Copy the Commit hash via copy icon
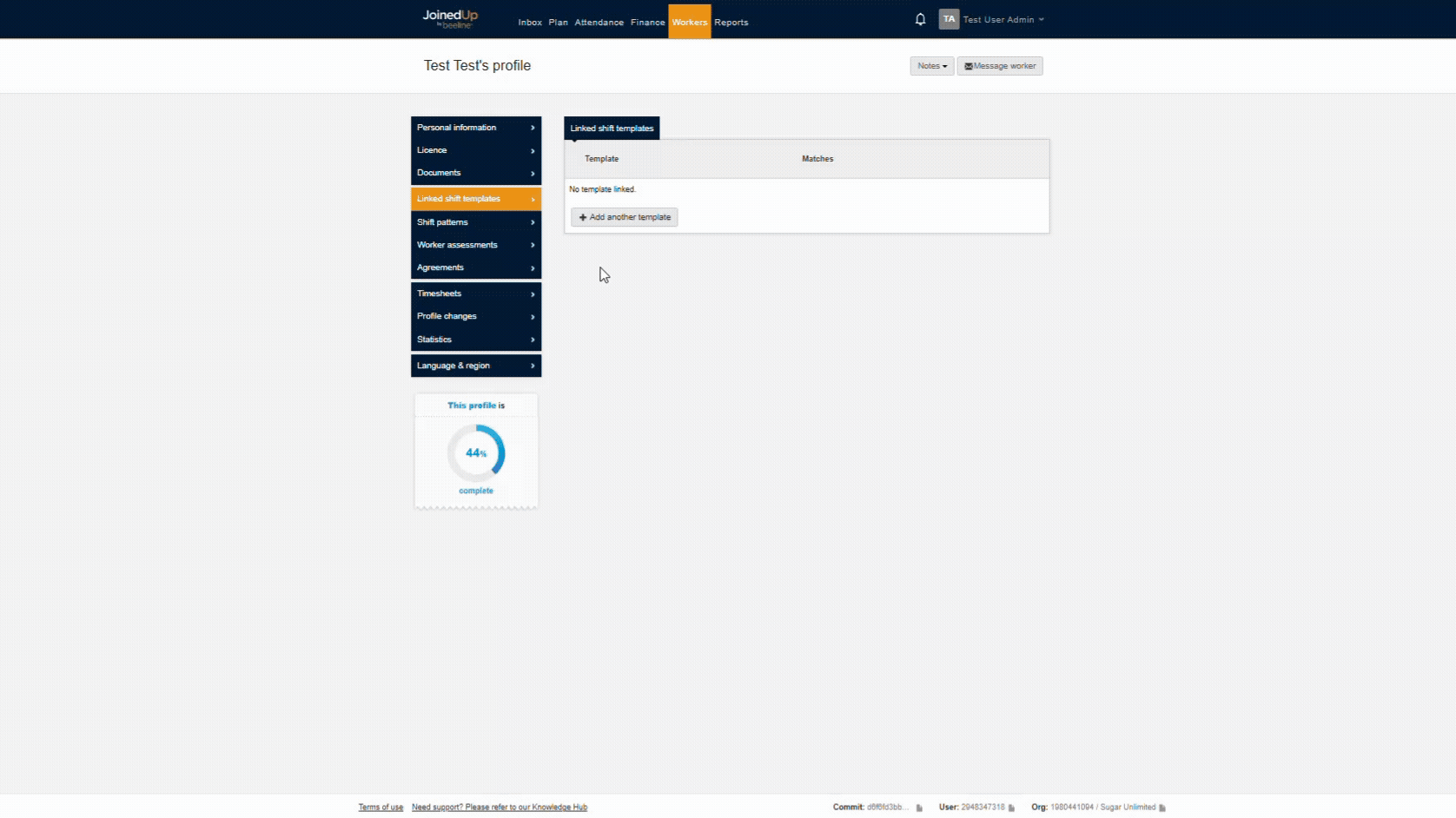This screenshot has width=1456, height=818. point(919,808)
